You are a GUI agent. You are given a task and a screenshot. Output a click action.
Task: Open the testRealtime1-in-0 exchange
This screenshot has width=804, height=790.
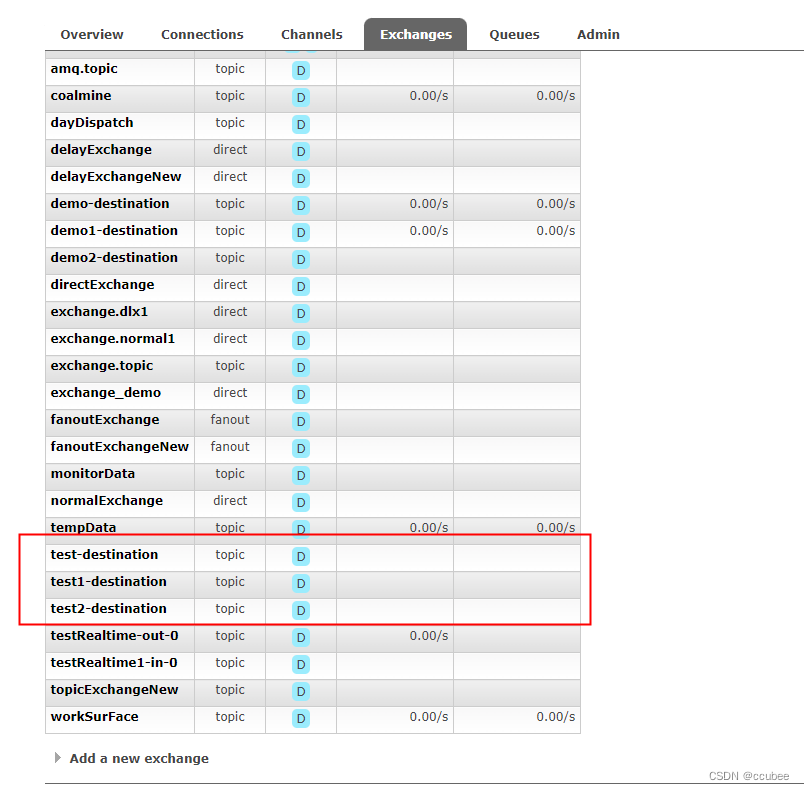click(114, 663)
